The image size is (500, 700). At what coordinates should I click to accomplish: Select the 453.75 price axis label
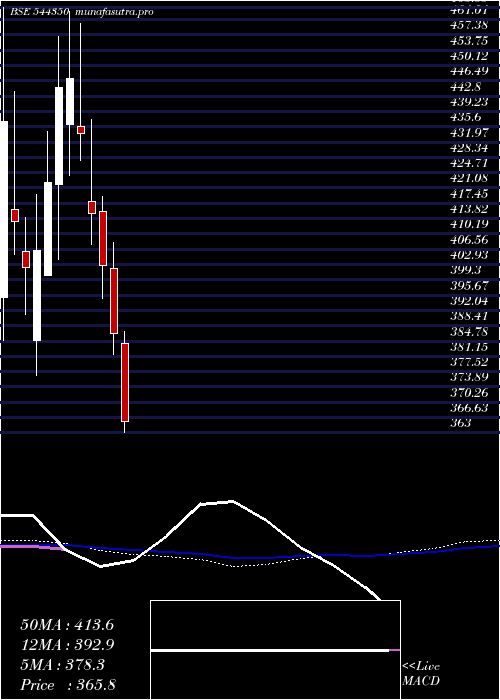click(x=469, y=40)
